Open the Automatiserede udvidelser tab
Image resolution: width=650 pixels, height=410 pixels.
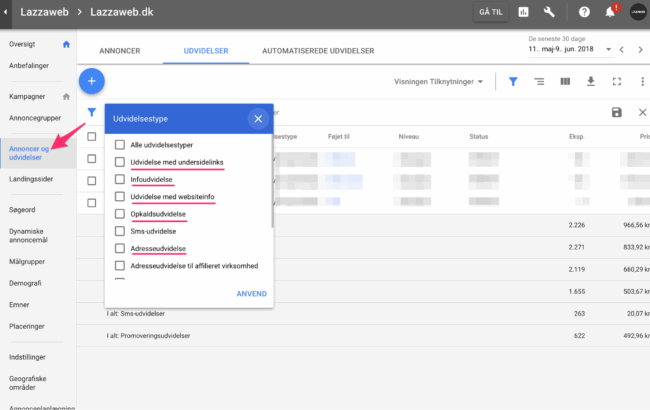tap(317, 49)
